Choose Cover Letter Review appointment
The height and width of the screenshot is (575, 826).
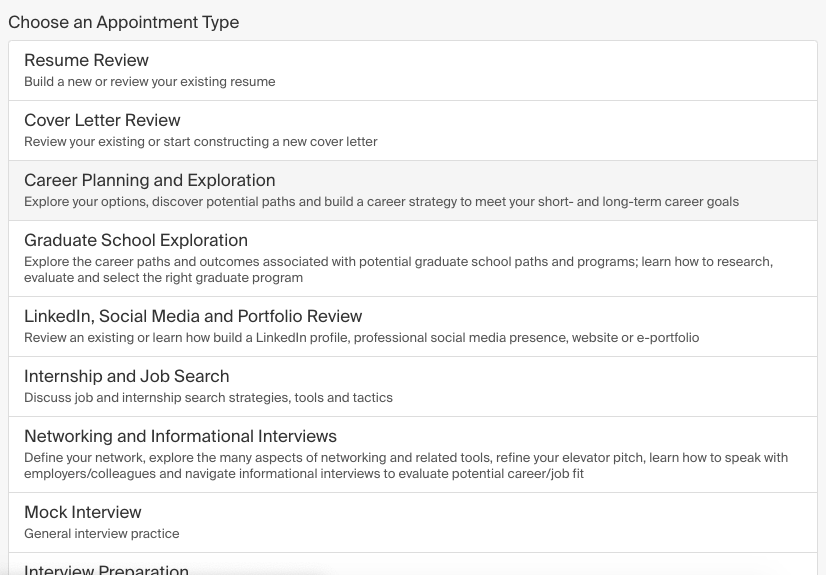[412, 131]
